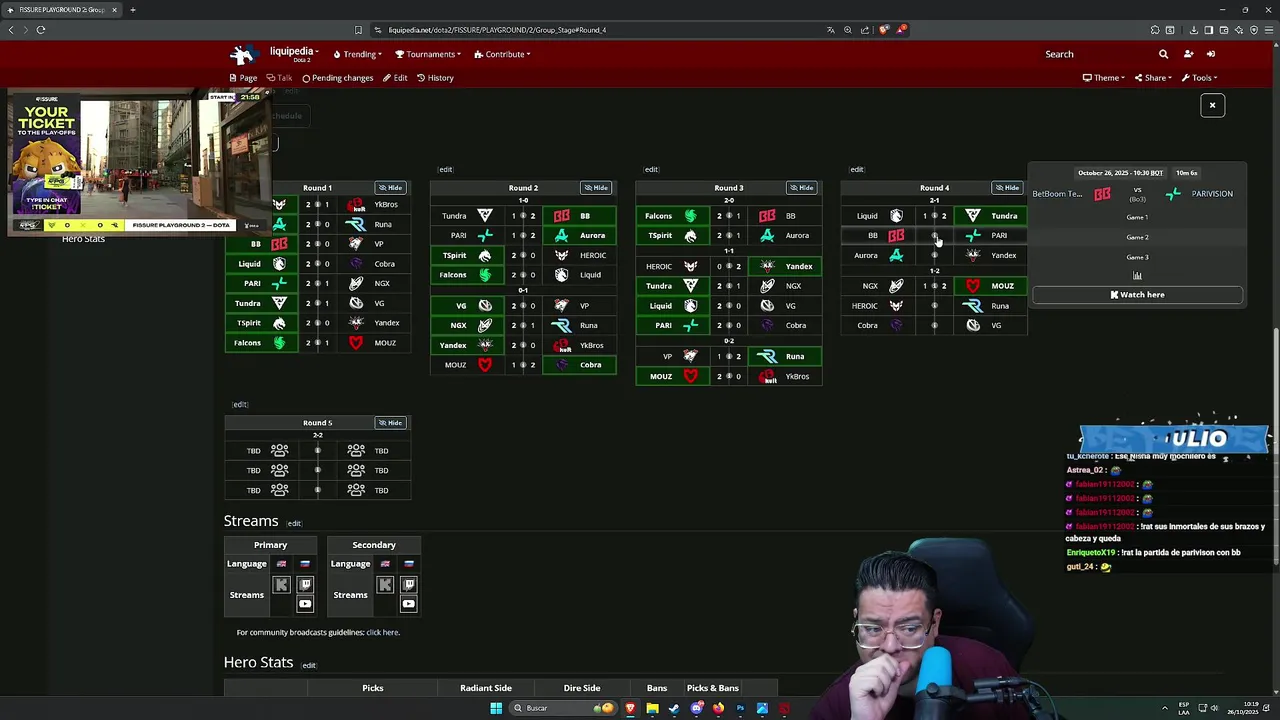This screenshot has width=1280, height=720.
Task: Open the Liquipedia Dota 2 logo home
Action: pyautogui.click(x=242, y=54)
